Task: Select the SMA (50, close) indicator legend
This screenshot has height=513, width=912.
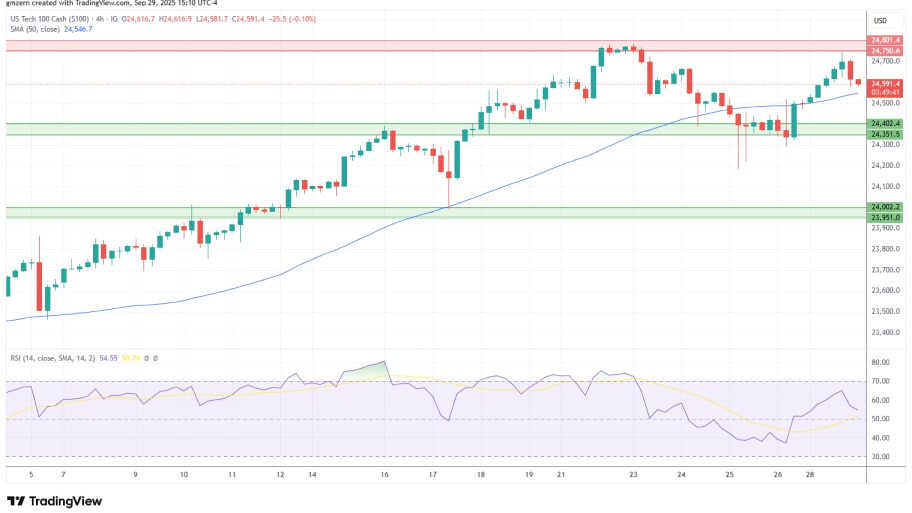Action: point(33,29)
